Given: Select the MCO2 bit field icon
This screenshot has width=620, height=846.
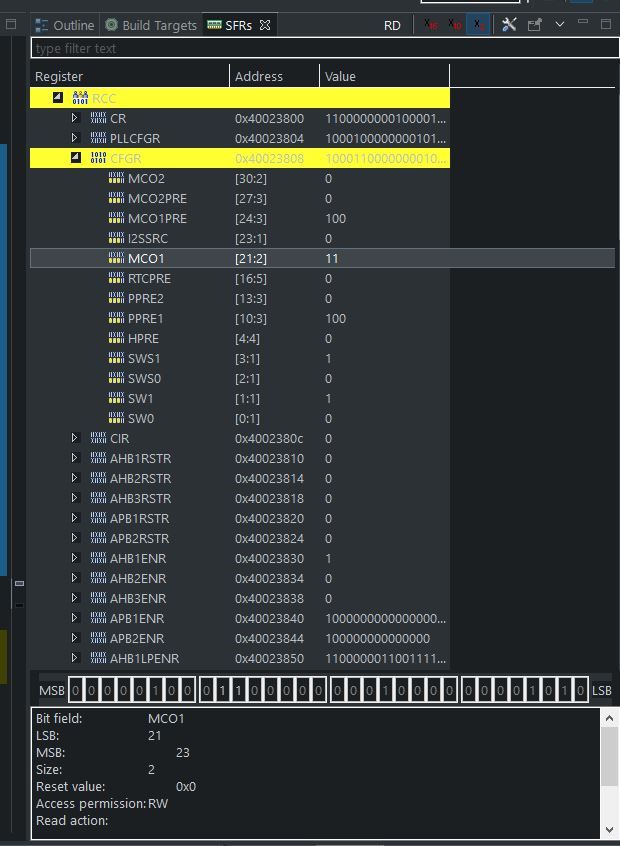Looking at the screenshot, I should tap(116, 178).
